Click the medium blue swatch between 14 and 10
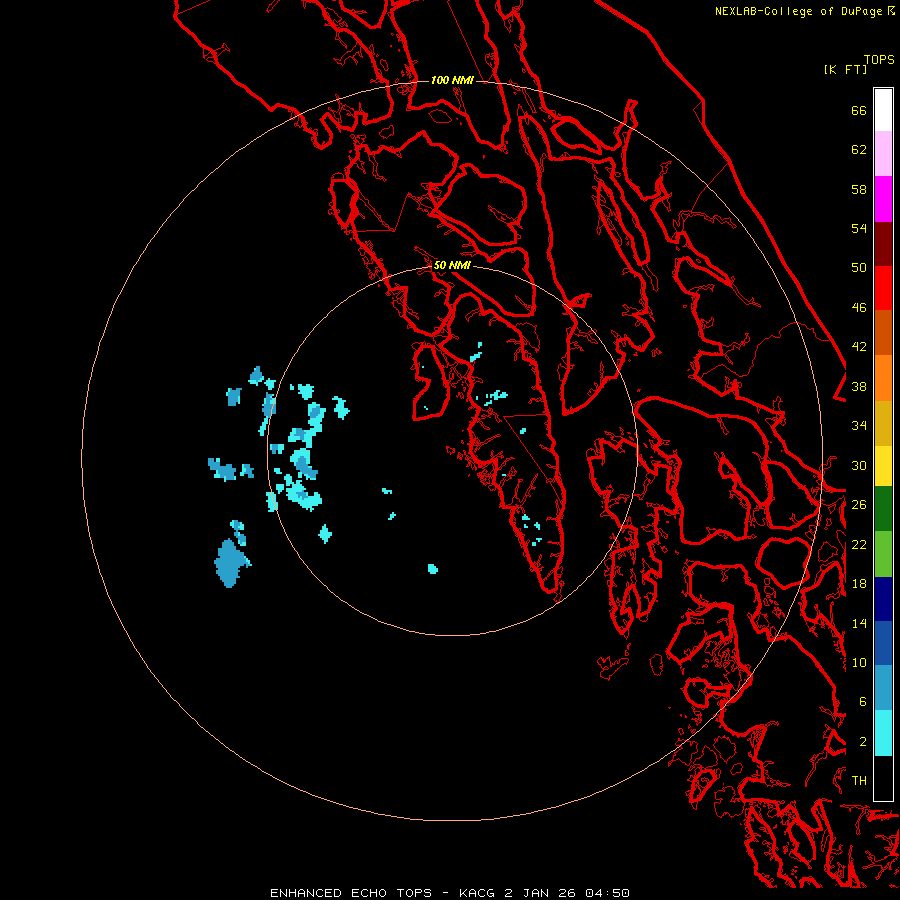The height and width of the screenshot is (900, 900). [883, 643]
